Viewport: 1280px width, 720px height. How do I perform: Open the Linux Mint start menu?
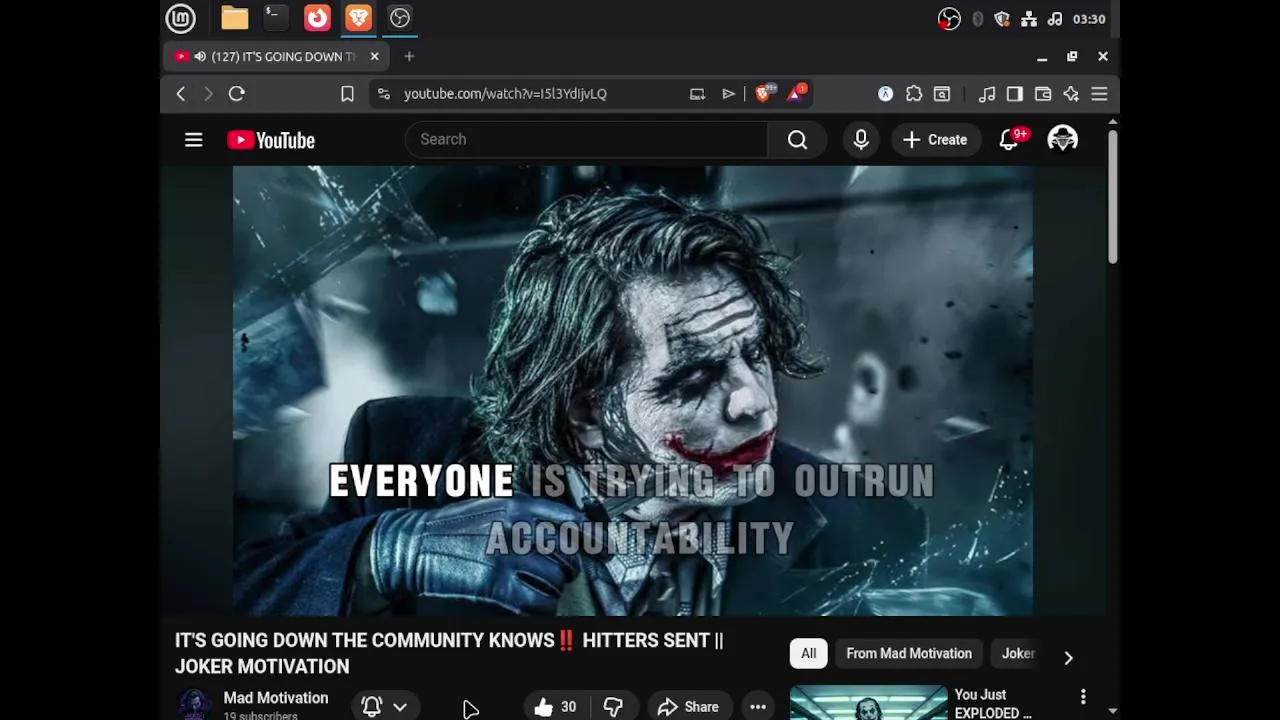[x=180, y=18]
